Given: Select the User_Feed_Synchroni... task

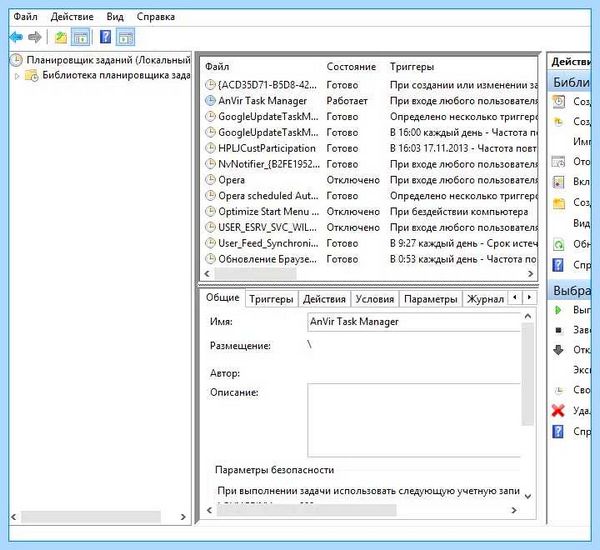Looking at the screenshot, I should [370, 243].
